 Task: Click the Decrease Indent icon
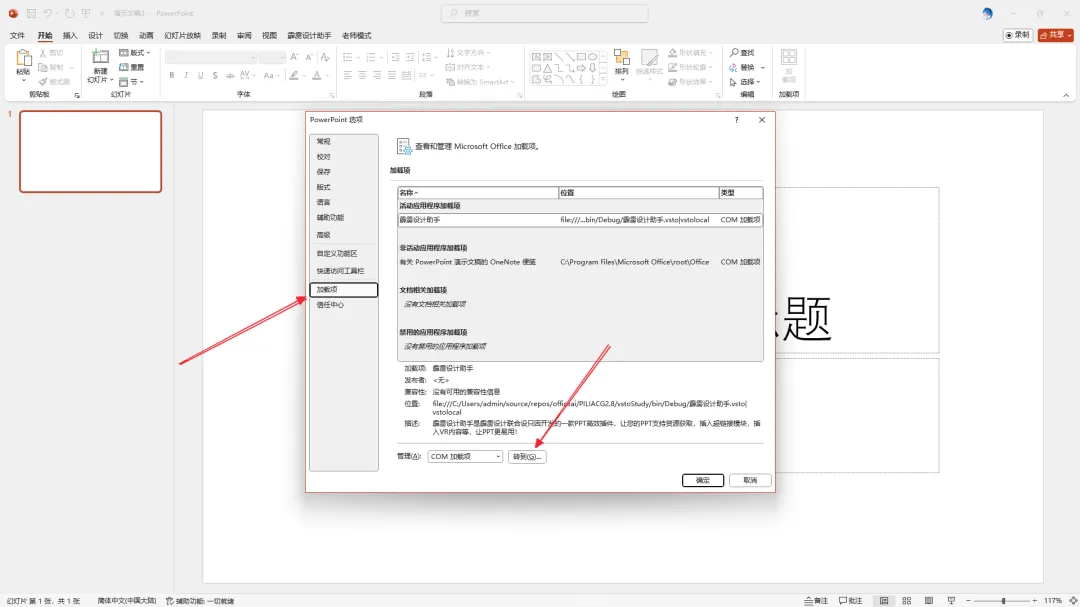395,56
